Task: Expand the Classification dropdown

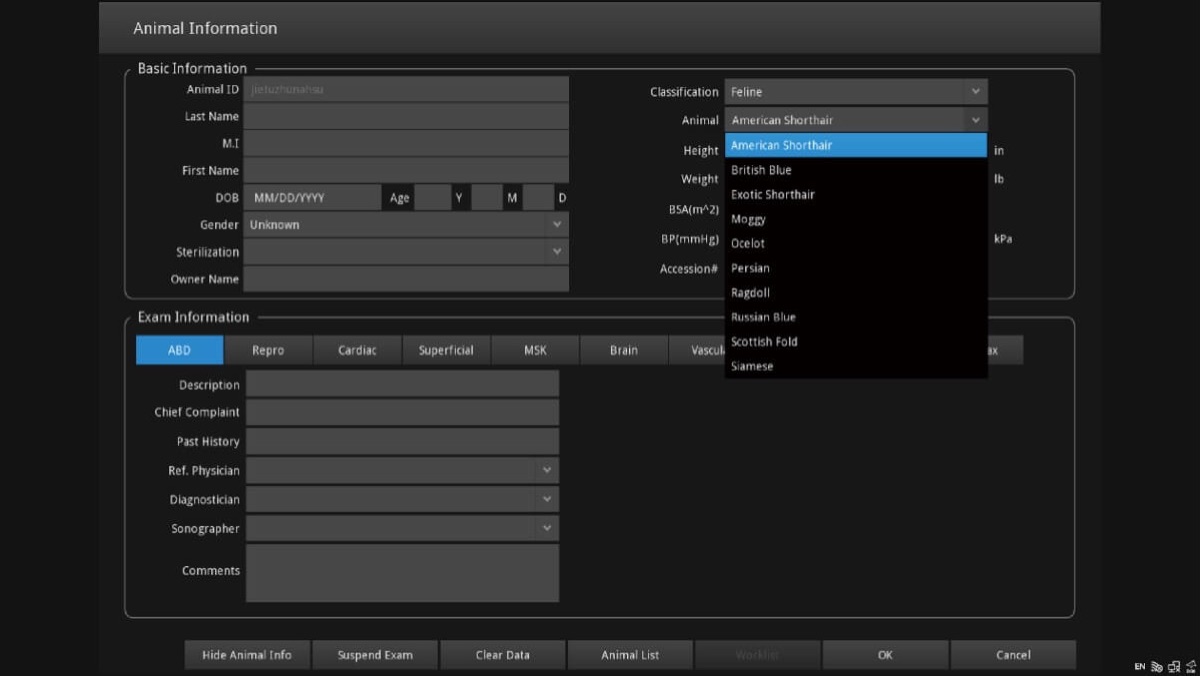Action: (x=975, y=92)
